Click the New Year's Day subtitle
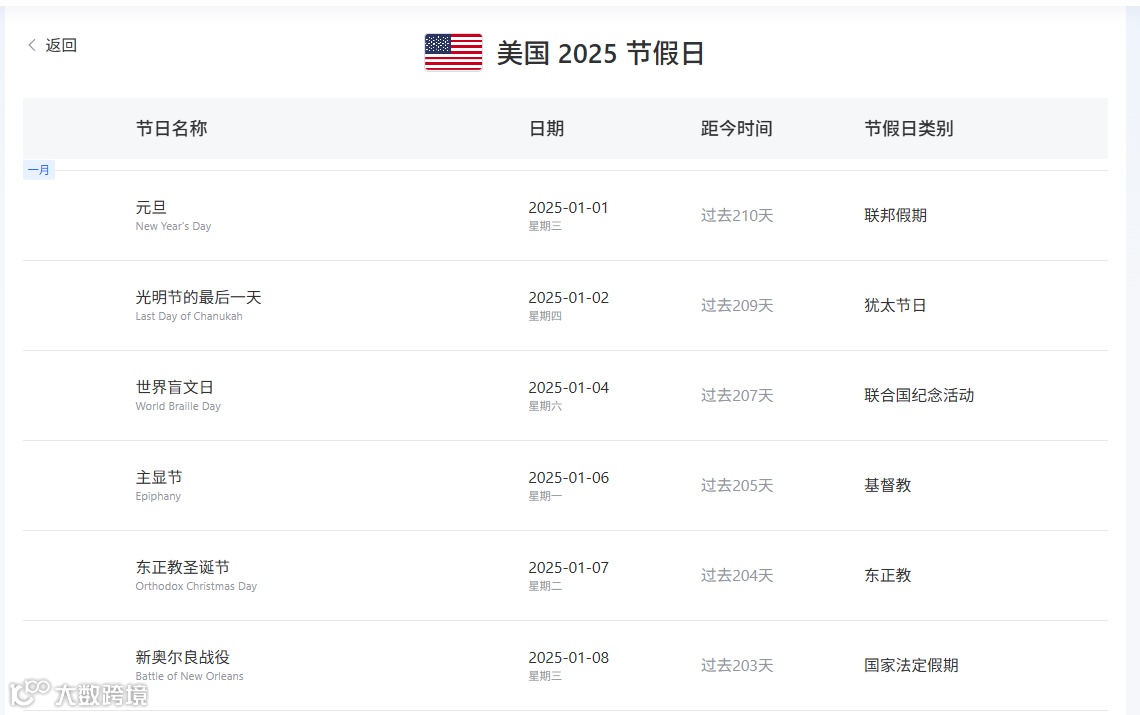This screenshot has height=715, width=1140. click(173, 226)
